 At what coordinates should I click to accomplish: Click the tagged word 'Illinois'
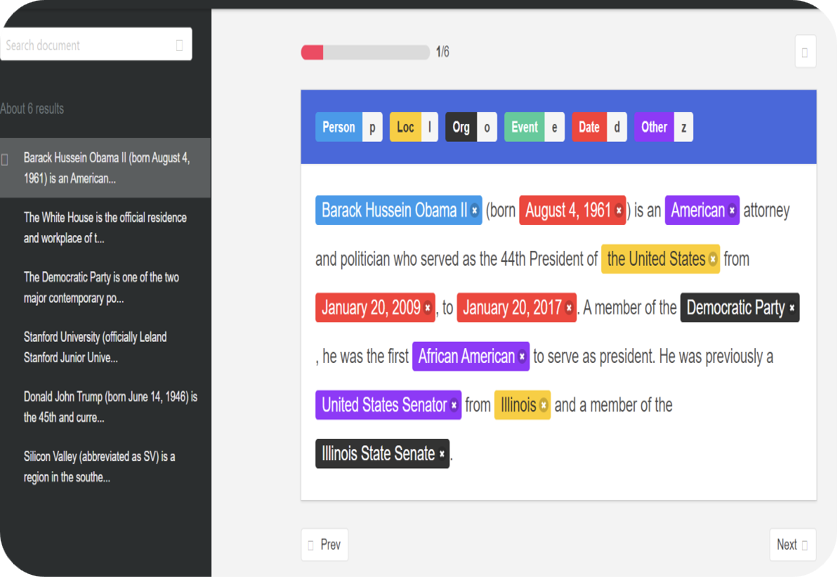pos(518,405)
